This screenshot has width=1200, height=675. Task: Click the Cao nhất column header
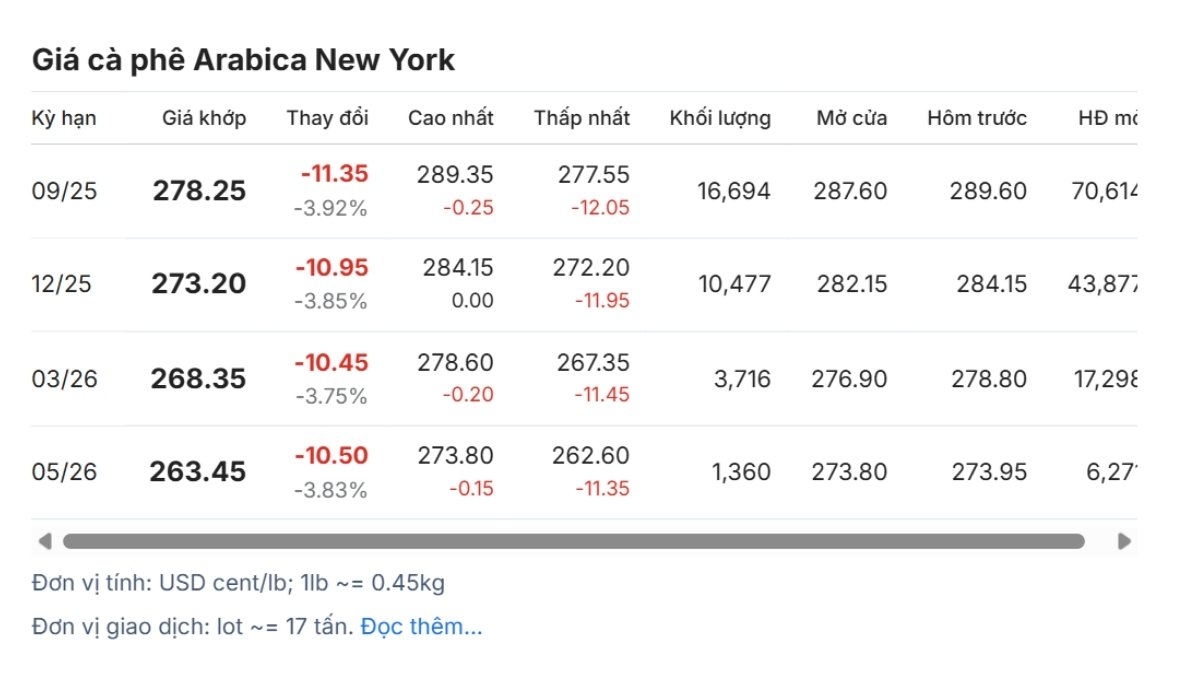point(450,118)
